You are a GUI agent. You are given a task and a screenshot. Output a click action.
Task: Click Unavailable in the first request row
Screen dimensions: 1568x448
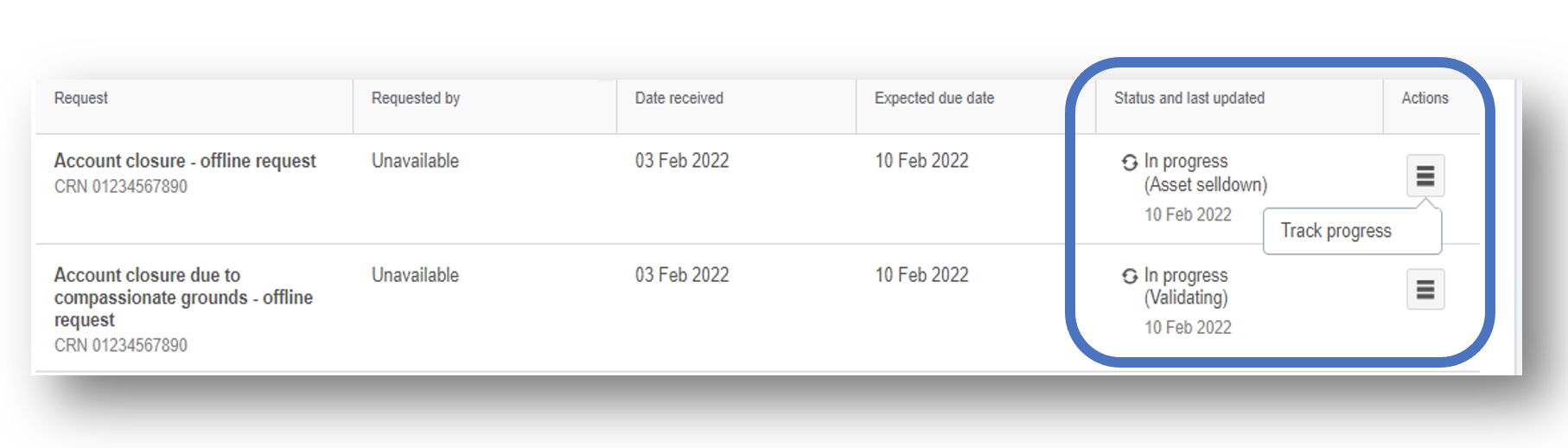click(415, 161)
